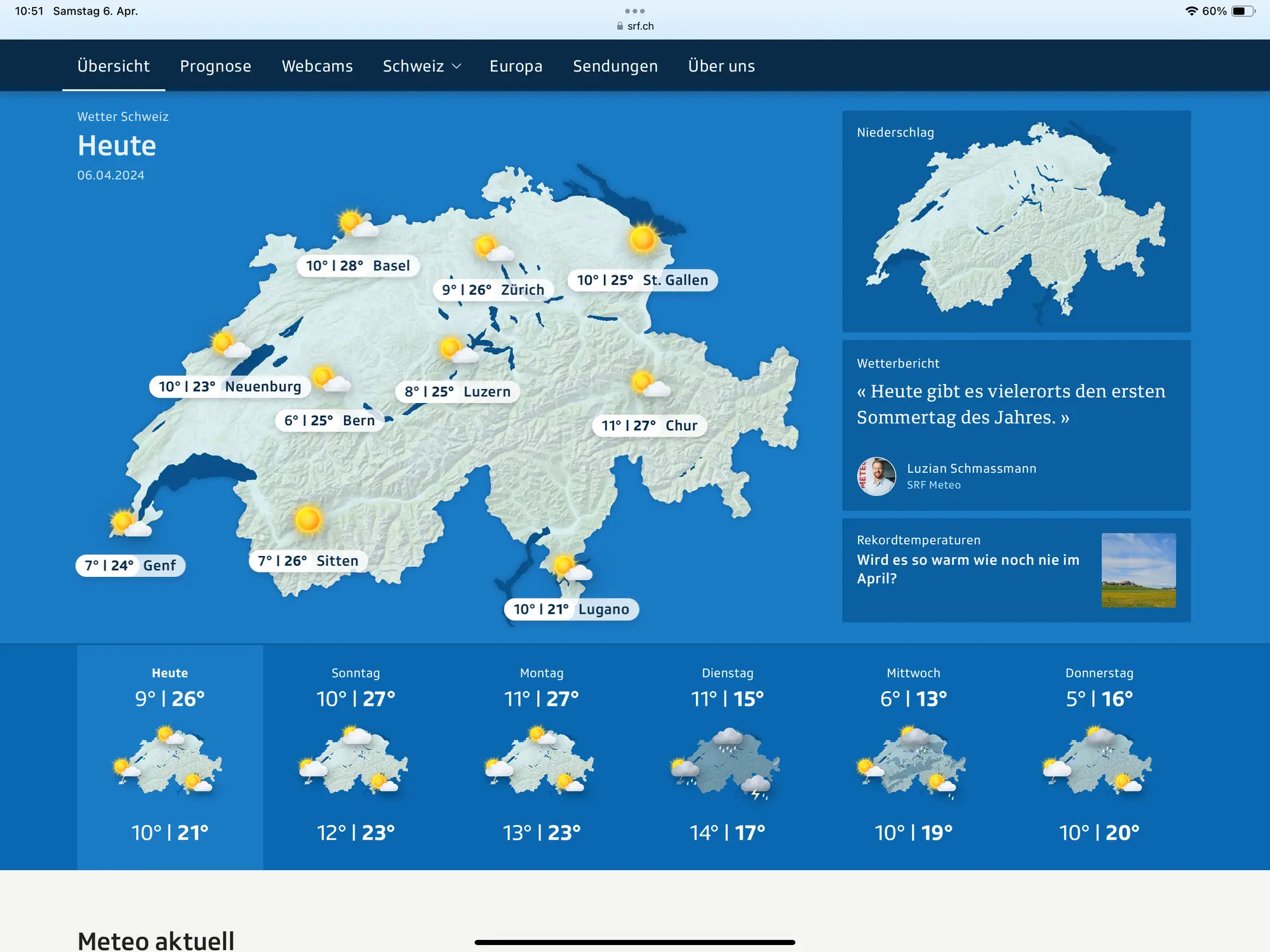Open the Donnerstag forecast card
This screenshot has width=1270, height=952.
(x=1099, y=755)
